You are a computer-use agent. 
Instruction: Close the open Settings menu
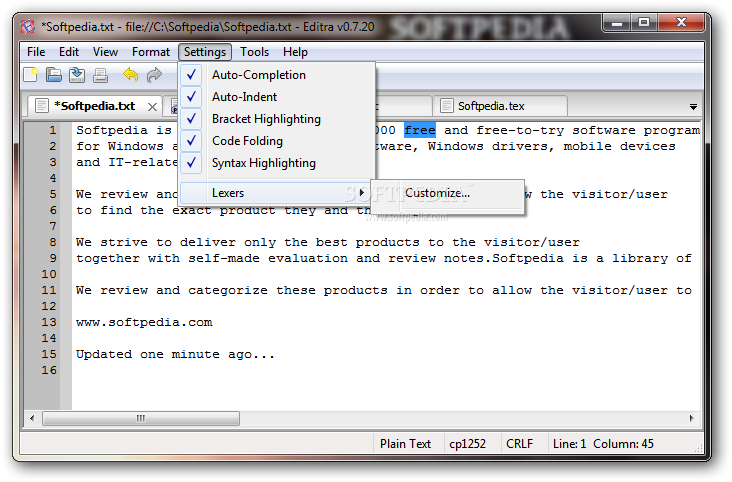204,52
